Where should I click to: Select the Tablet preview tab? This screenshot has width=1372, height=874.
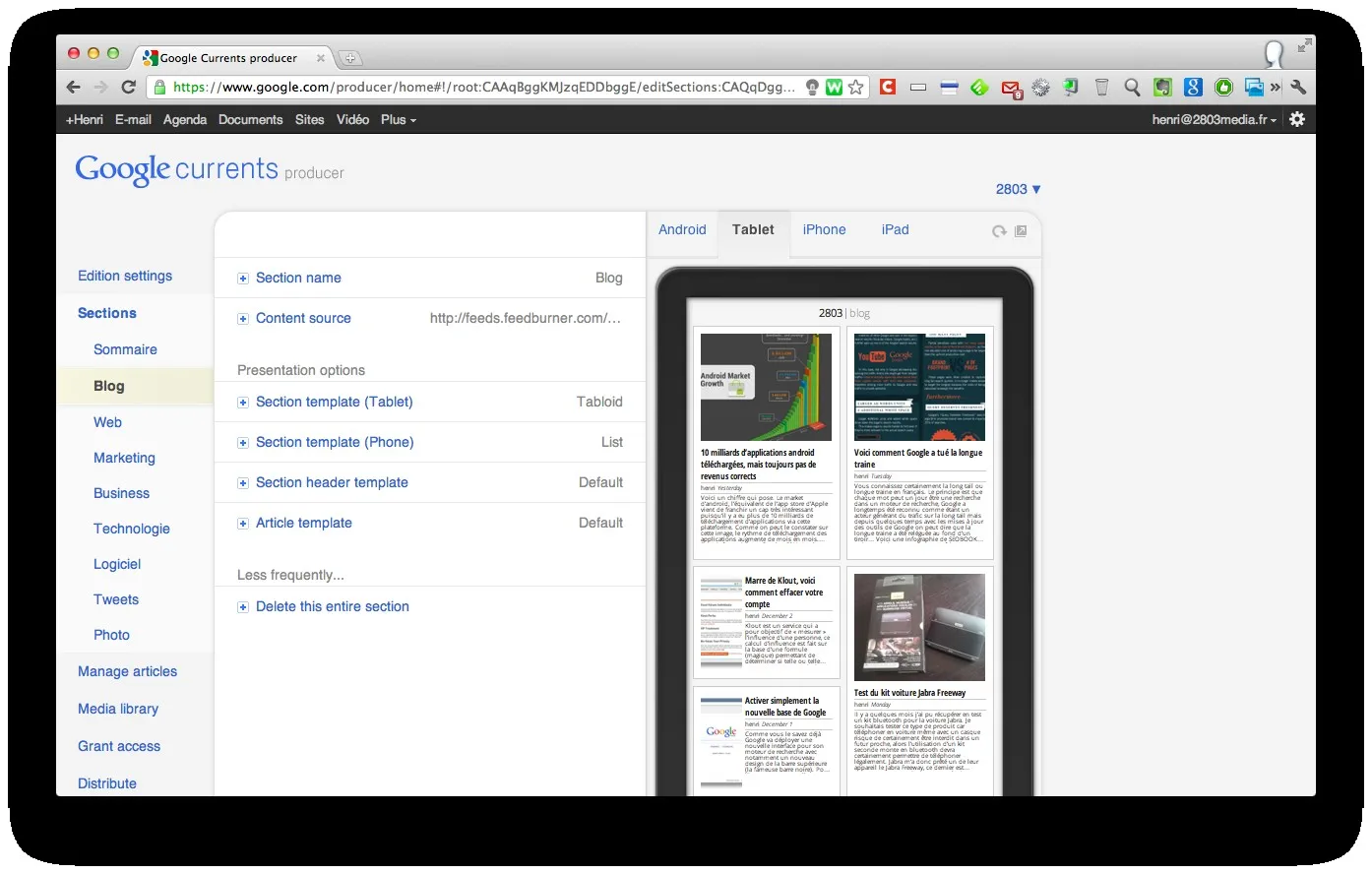click(753, 229)
